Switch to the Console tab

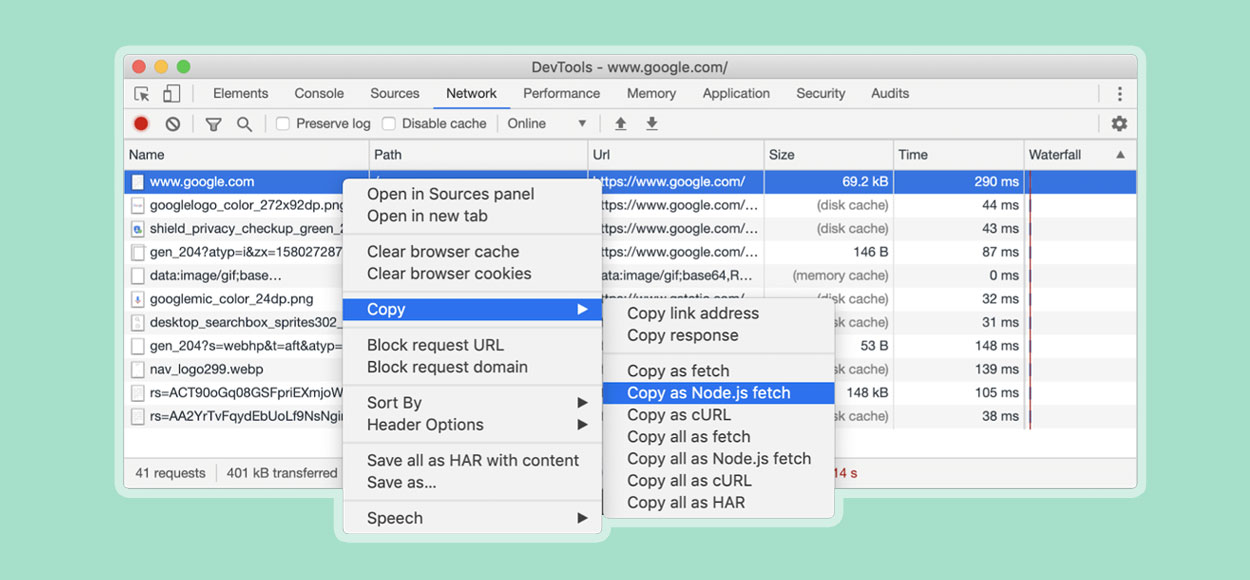tap(319, 93)
